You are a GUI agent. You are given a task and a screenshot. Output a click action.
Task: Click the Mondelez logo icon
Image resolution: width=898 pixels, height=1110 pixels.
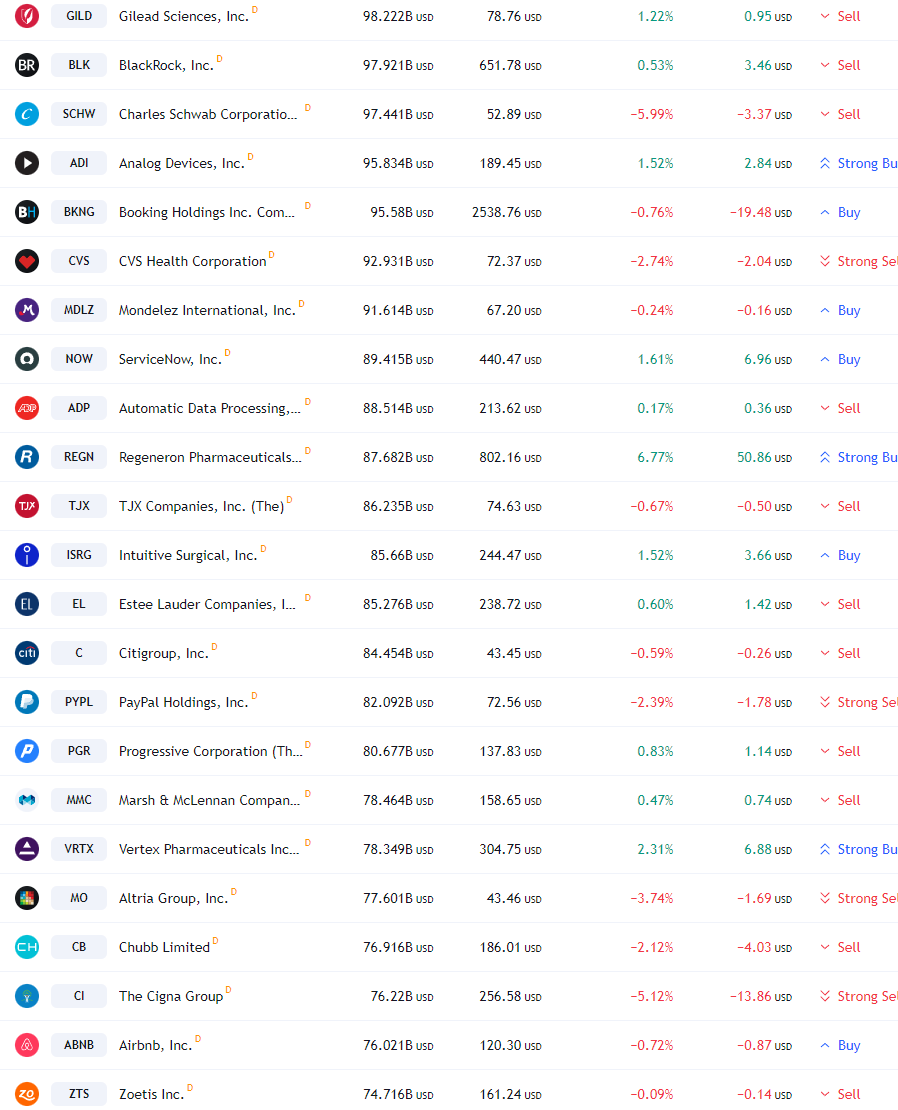pos(27,310)
